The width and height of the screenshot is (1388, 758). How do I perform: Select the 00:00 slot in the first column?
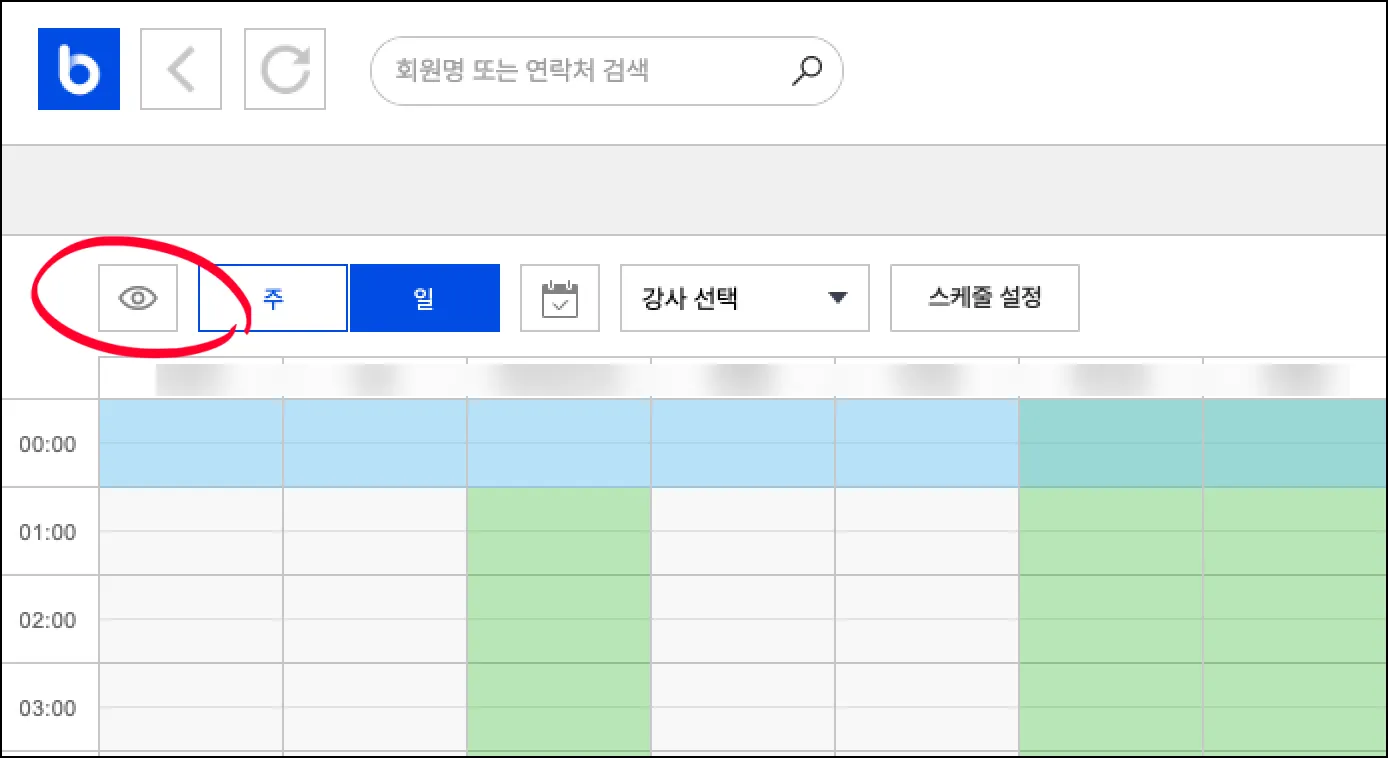(191, 443)
